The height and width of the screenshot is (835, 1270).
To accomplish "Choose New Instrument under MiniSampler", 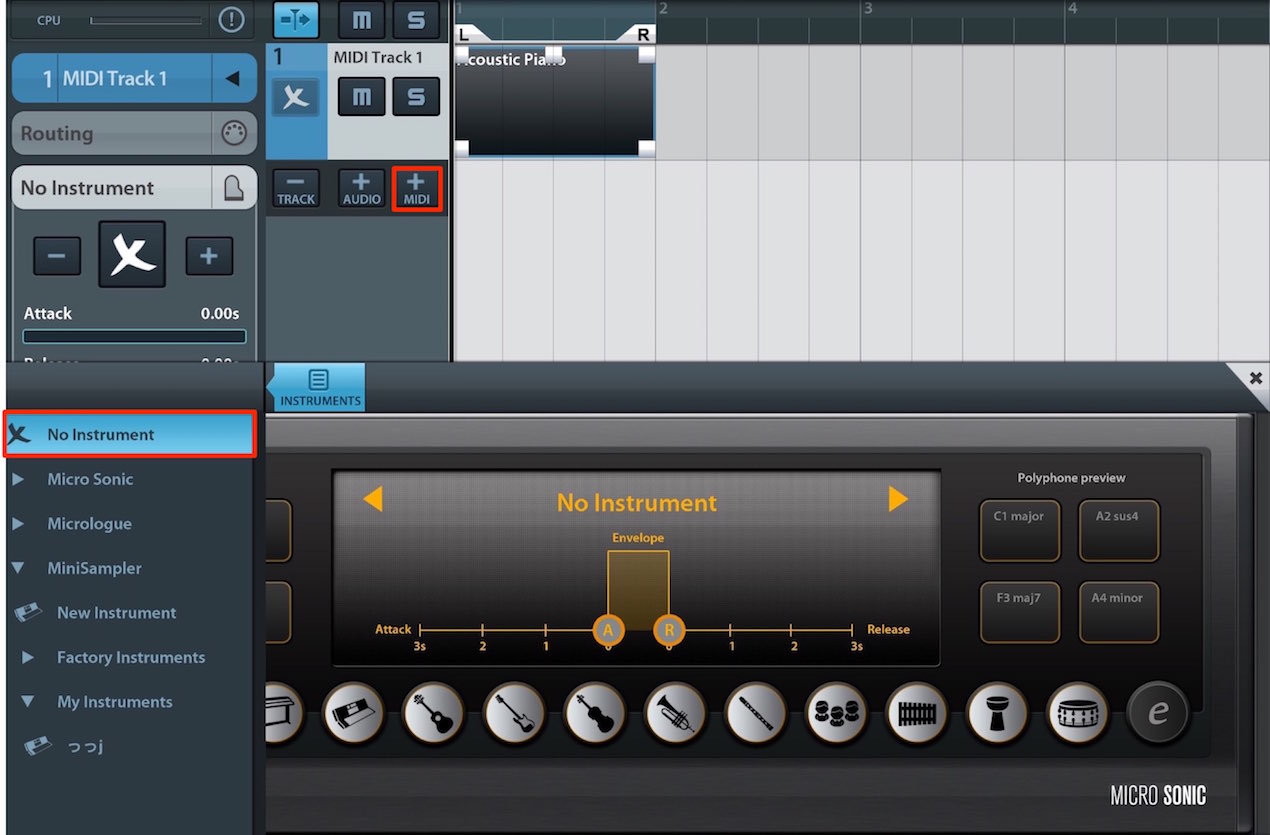I will click(116, 613).
